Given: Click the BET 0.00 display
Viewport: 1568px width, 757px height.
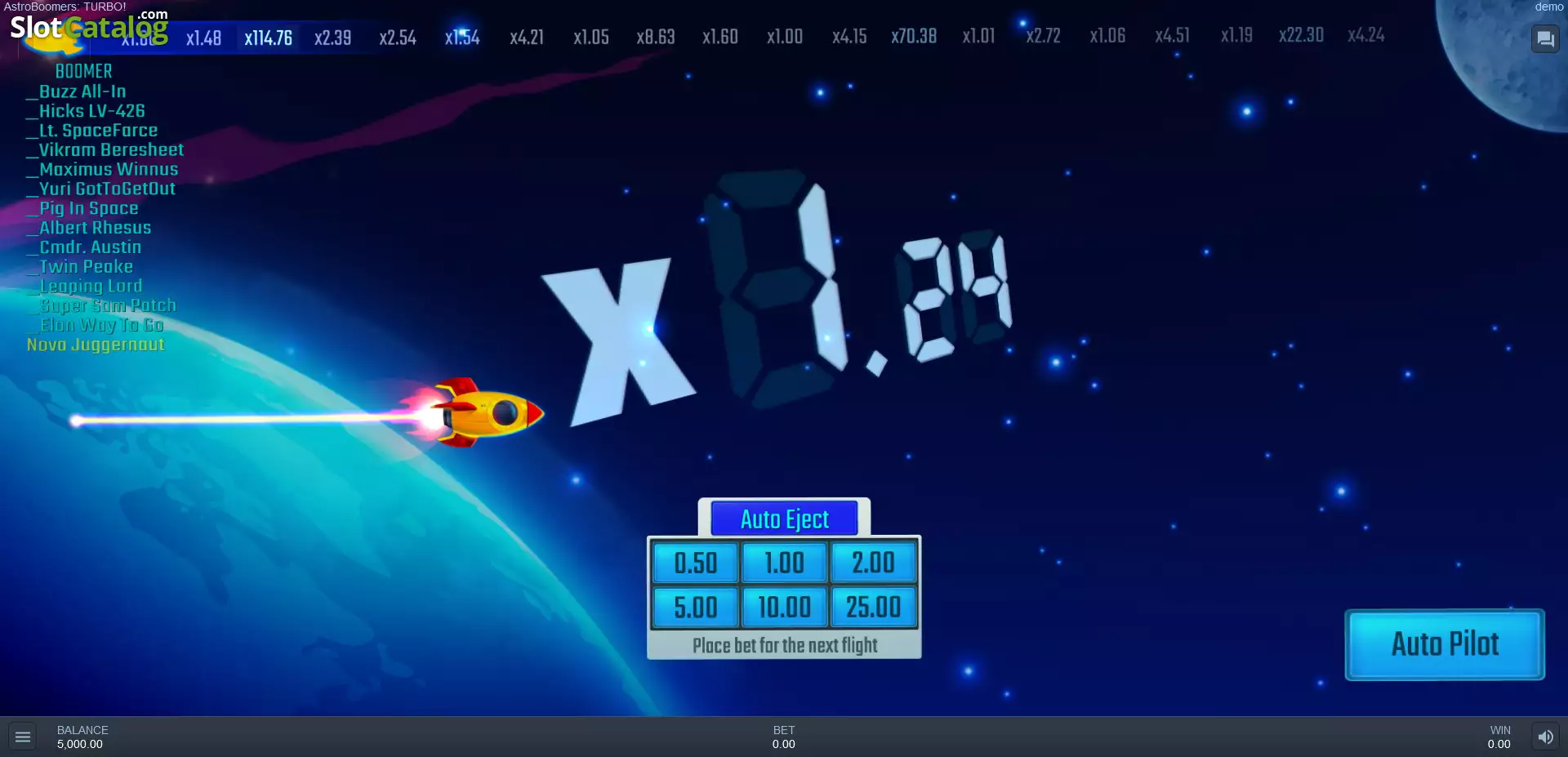Looking at the screenshot, I should 784,737.
